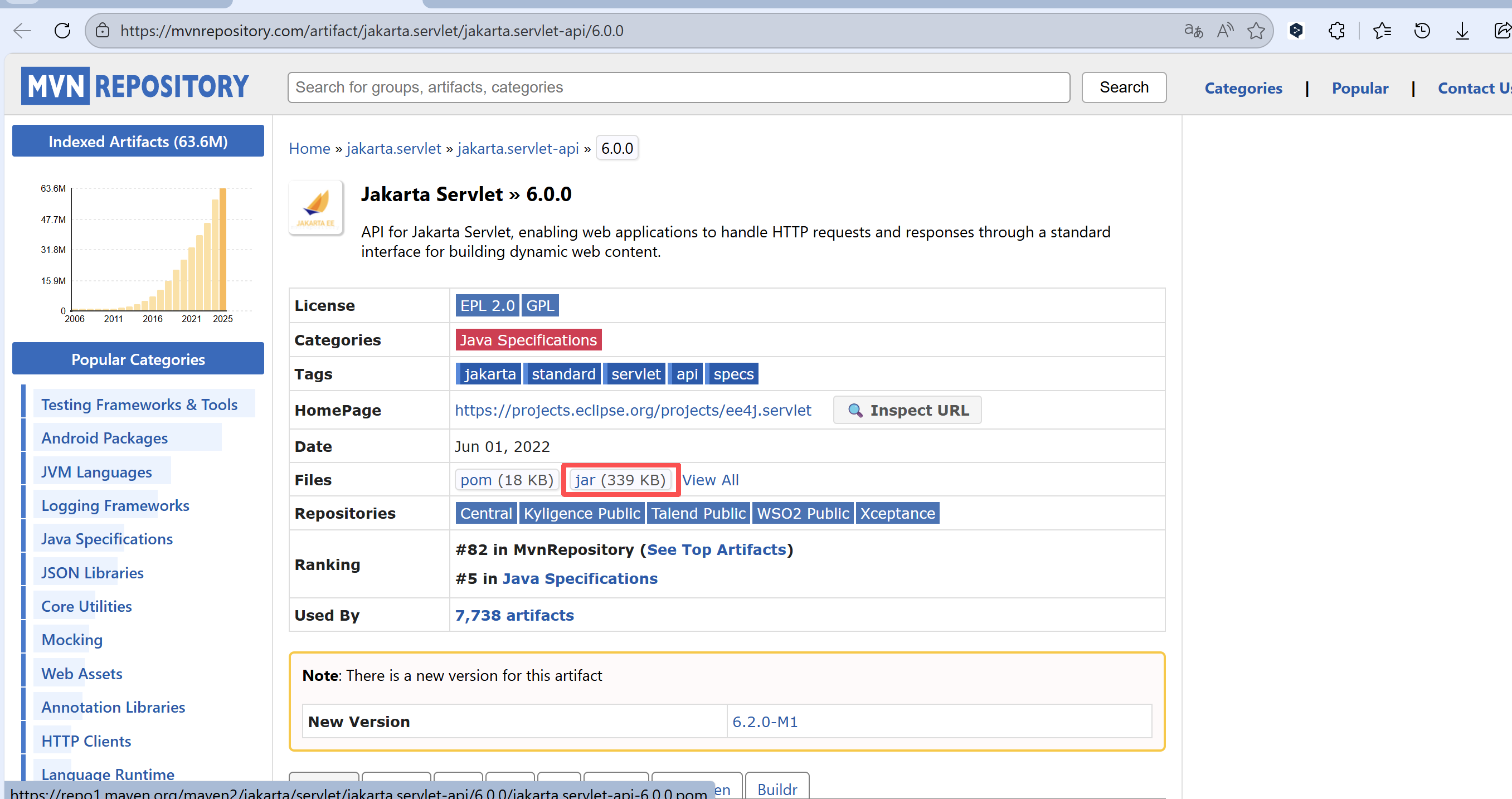Open the new version 6.2.0-M1 link
This screenshot has height=799, width=1512.
click(764, 722)
